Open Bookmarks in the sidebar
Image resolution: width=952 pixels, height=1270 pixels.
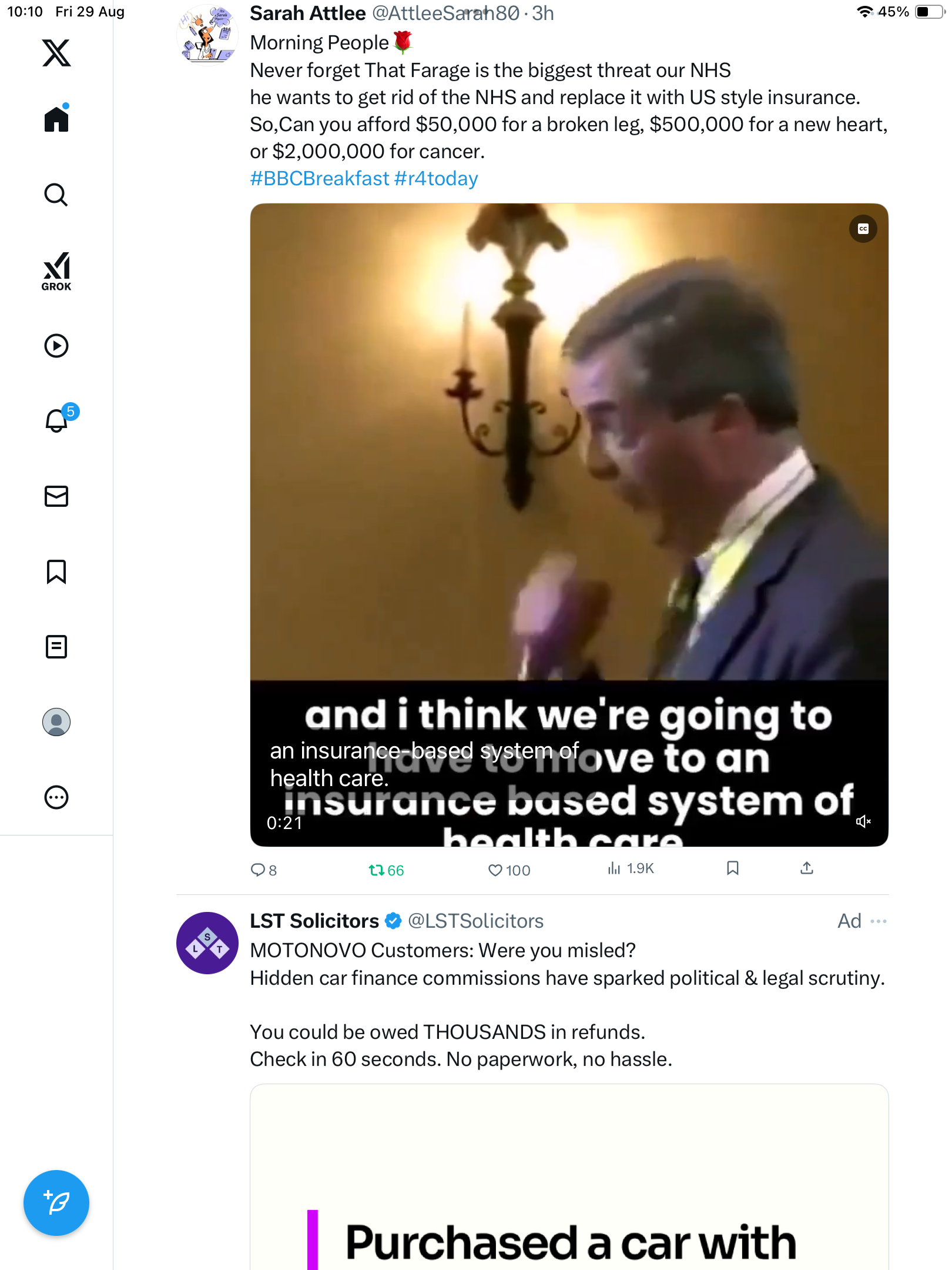(56, 571)
